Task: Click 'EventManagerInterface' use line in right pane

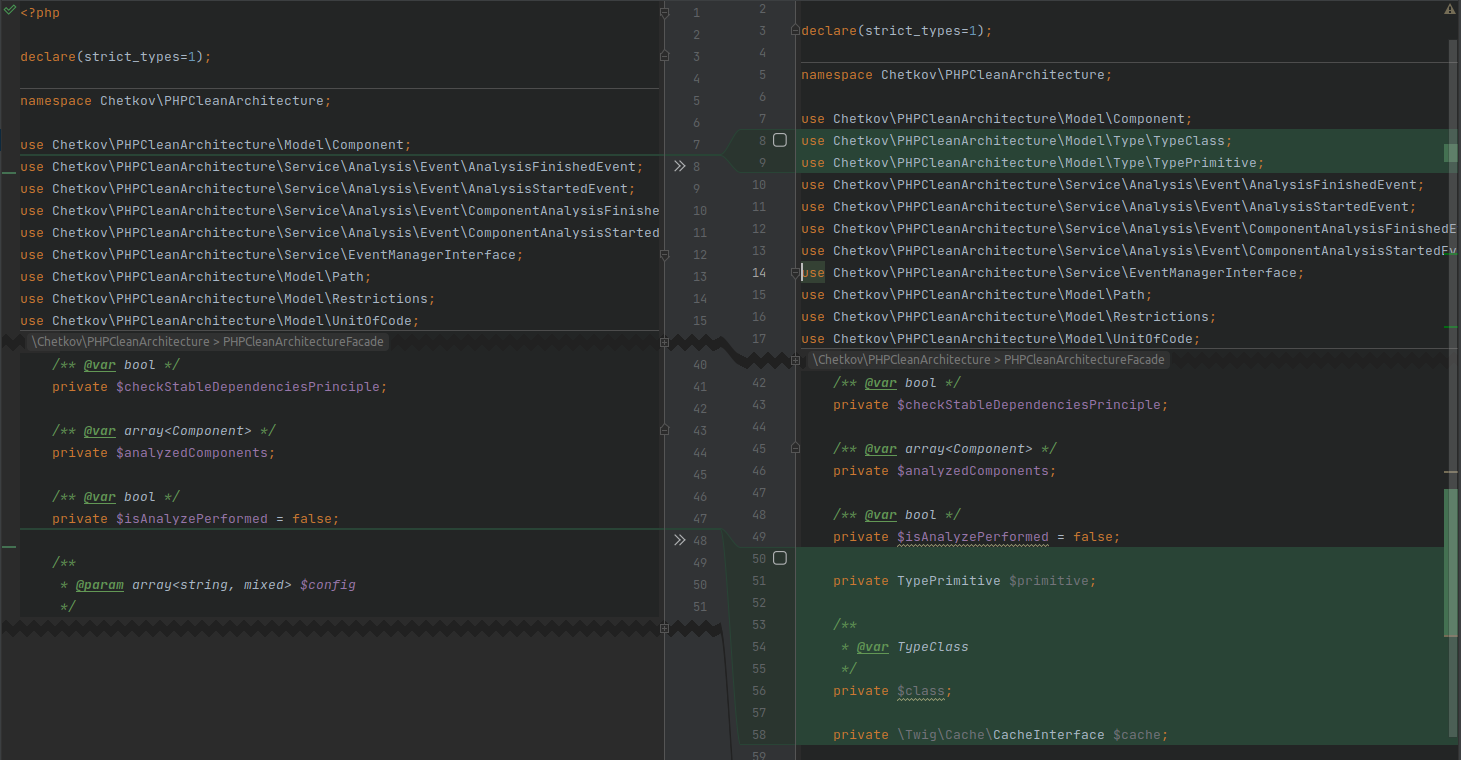Action: [x=1053, y=273]
